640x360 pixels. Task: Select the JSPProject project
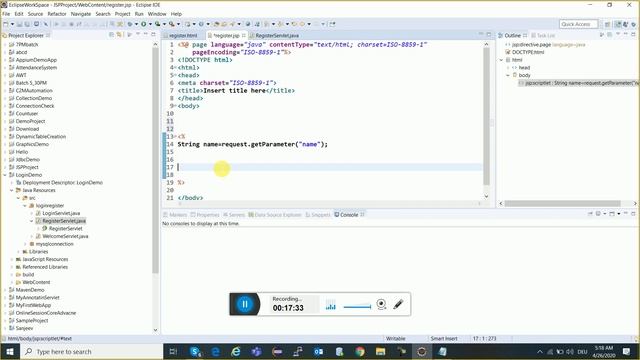pyautogui.click(x=27, y=167)
